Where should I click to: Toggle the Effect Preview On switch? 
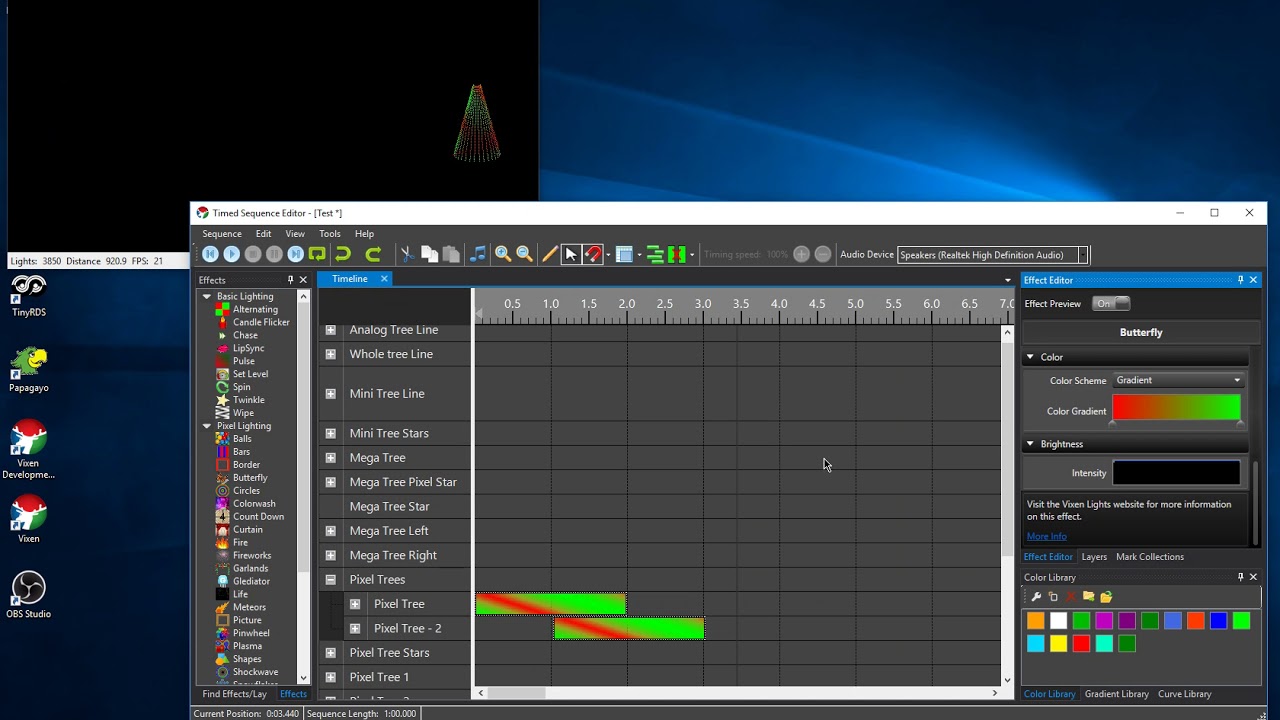tap(1111, 303)
